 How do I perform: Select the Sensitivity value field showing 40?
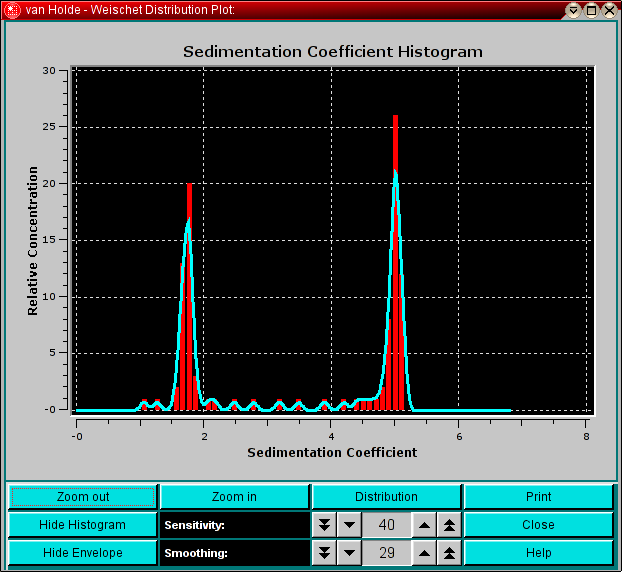tap(387, 525)
